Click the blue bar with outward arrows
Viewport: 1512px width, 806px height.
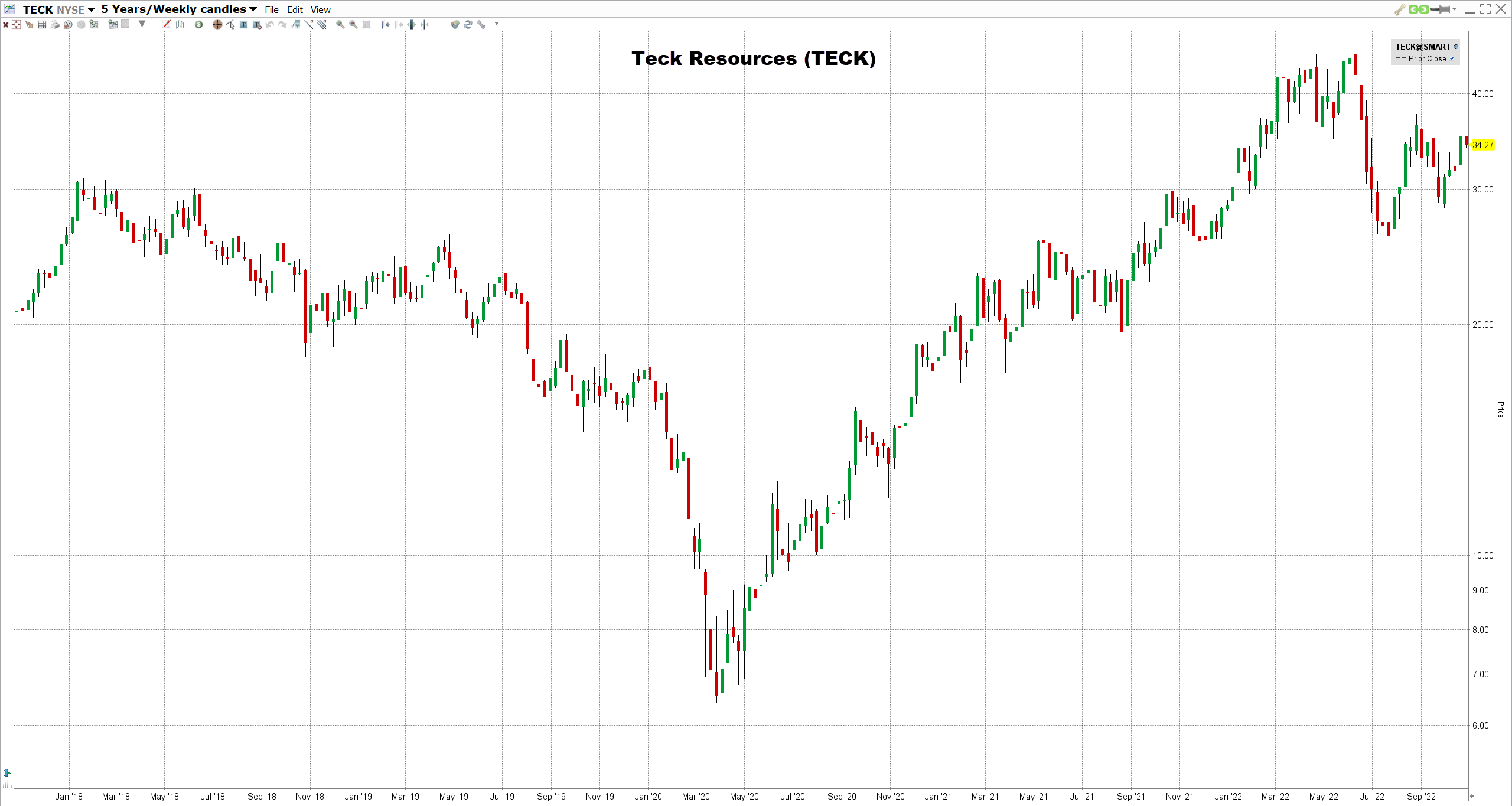(x=411, y=24)
